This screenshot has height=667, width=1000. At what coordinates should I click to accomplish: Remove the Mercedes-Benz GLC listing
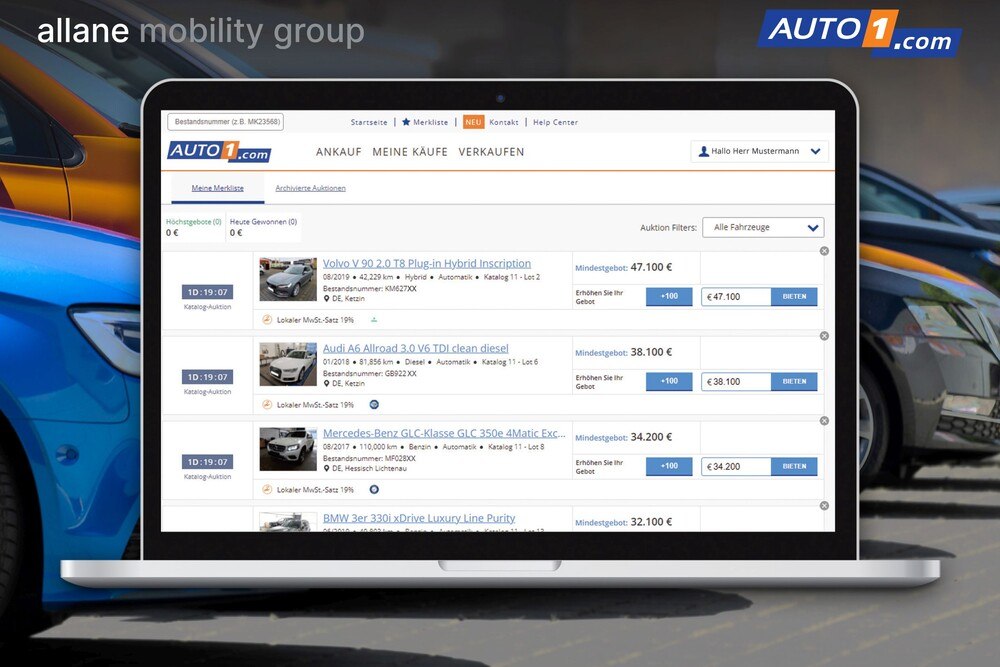824,421
